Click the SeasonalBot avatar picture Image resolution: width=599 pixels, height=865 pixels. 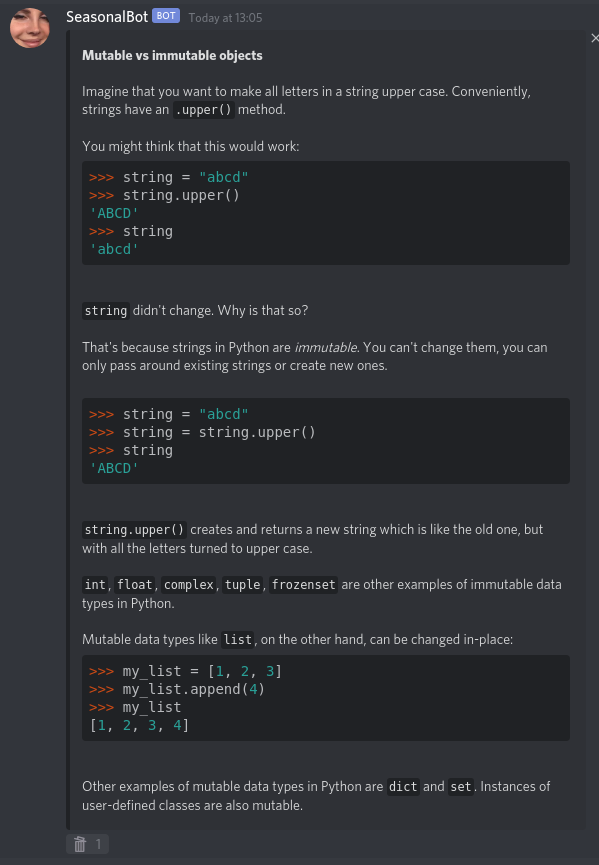(30, 28)
